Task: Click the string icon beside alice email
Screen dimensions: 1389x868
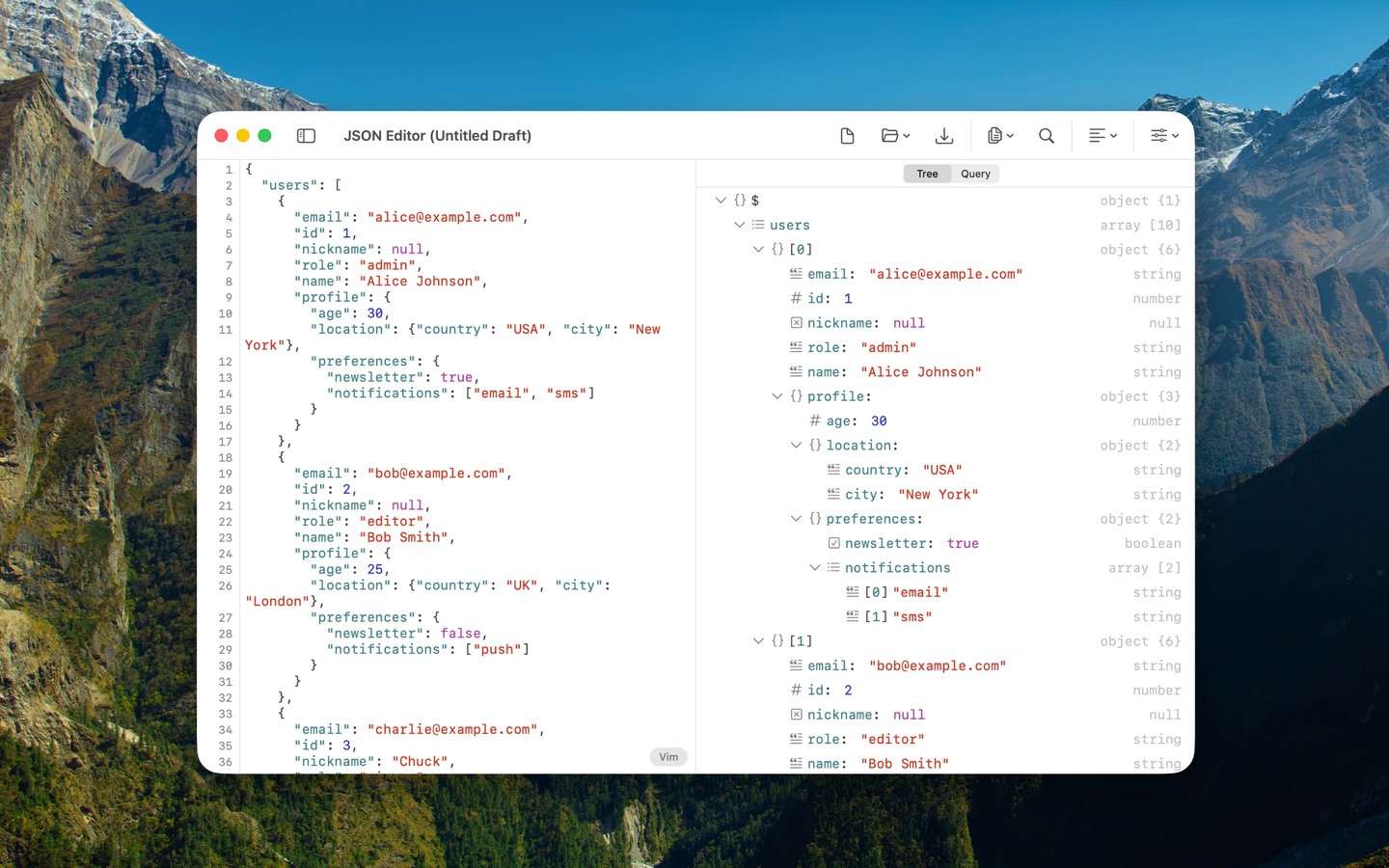Action: 797,274
